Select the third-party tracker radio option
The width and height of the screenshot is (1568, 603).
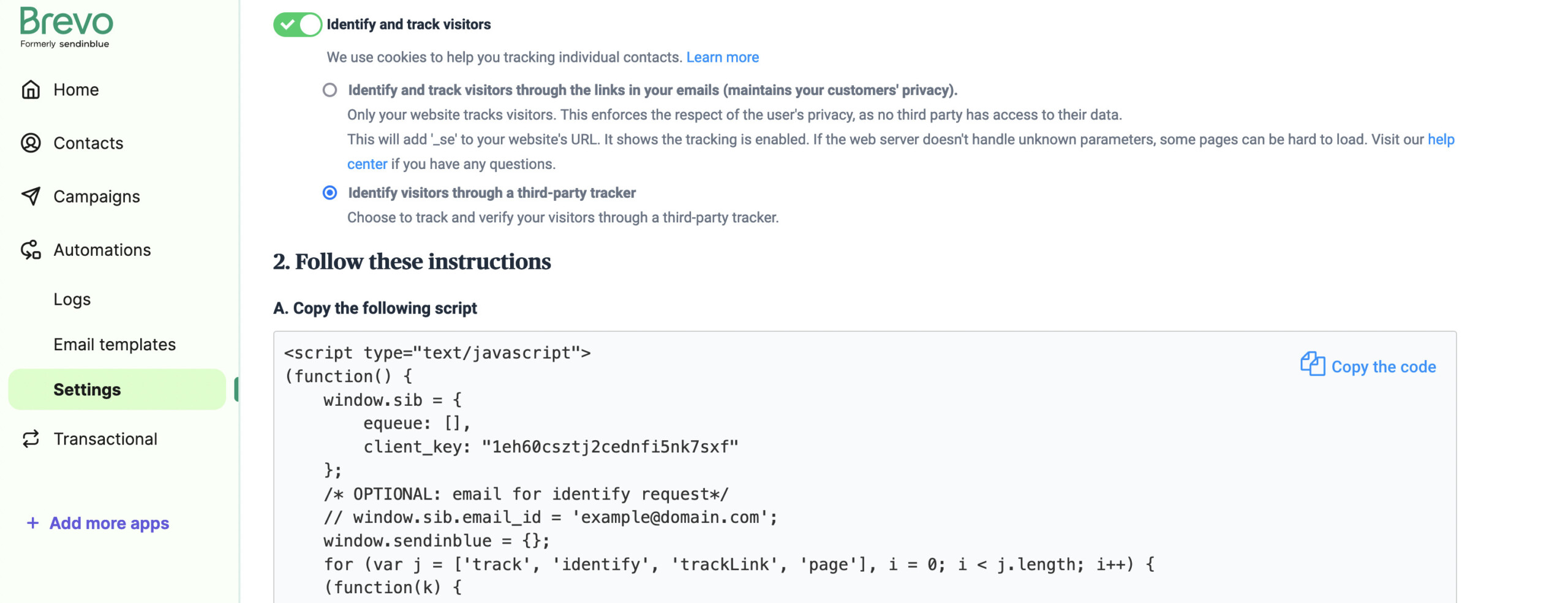click(x=330, y=193)
